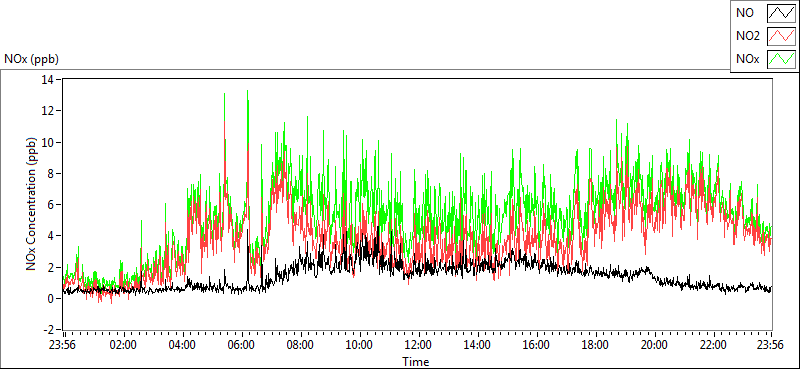This screenshot has width=800, height=369.
Task: Click the 20:00 time axis label
Action: click(x=655, y=345)
